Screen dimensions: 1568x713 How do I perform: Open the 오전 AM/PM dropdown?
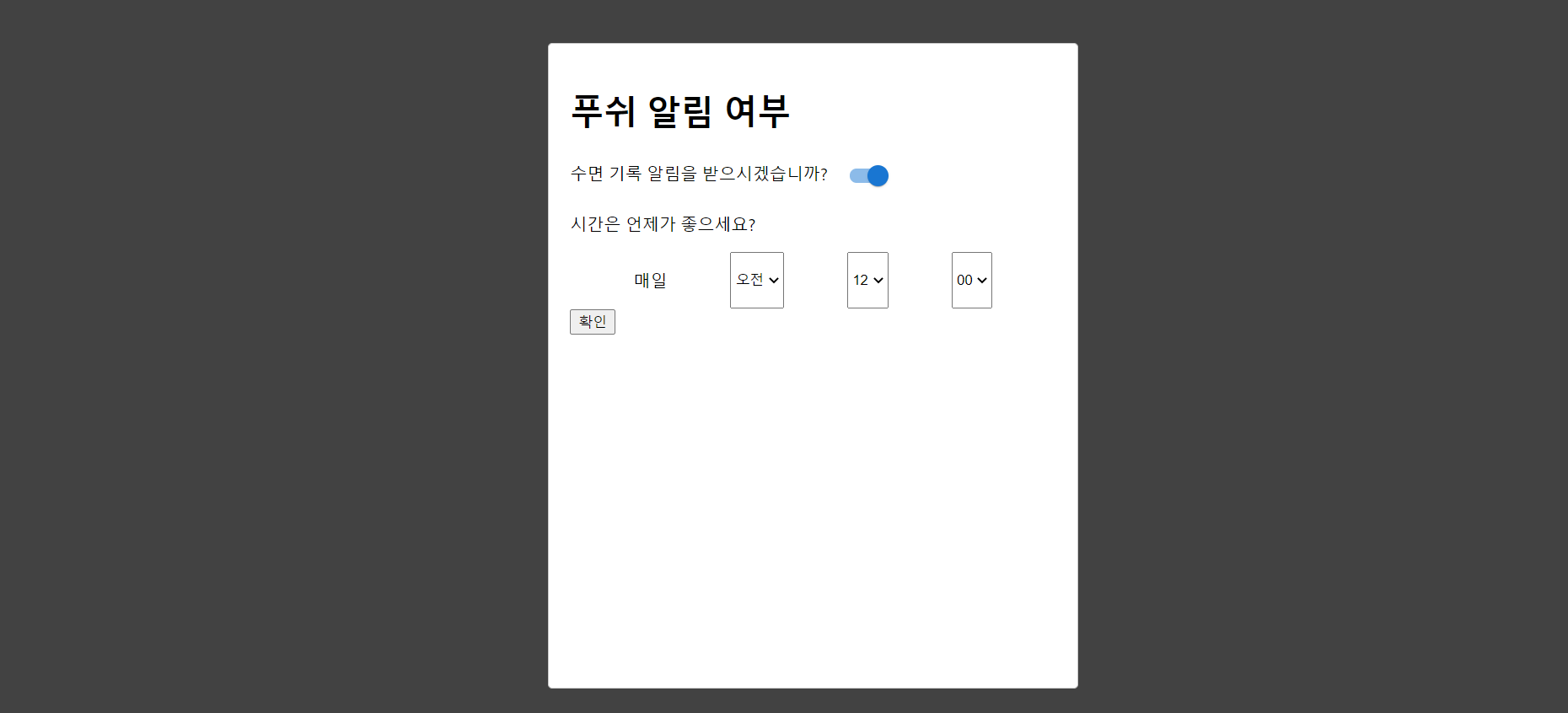point(757,280)
